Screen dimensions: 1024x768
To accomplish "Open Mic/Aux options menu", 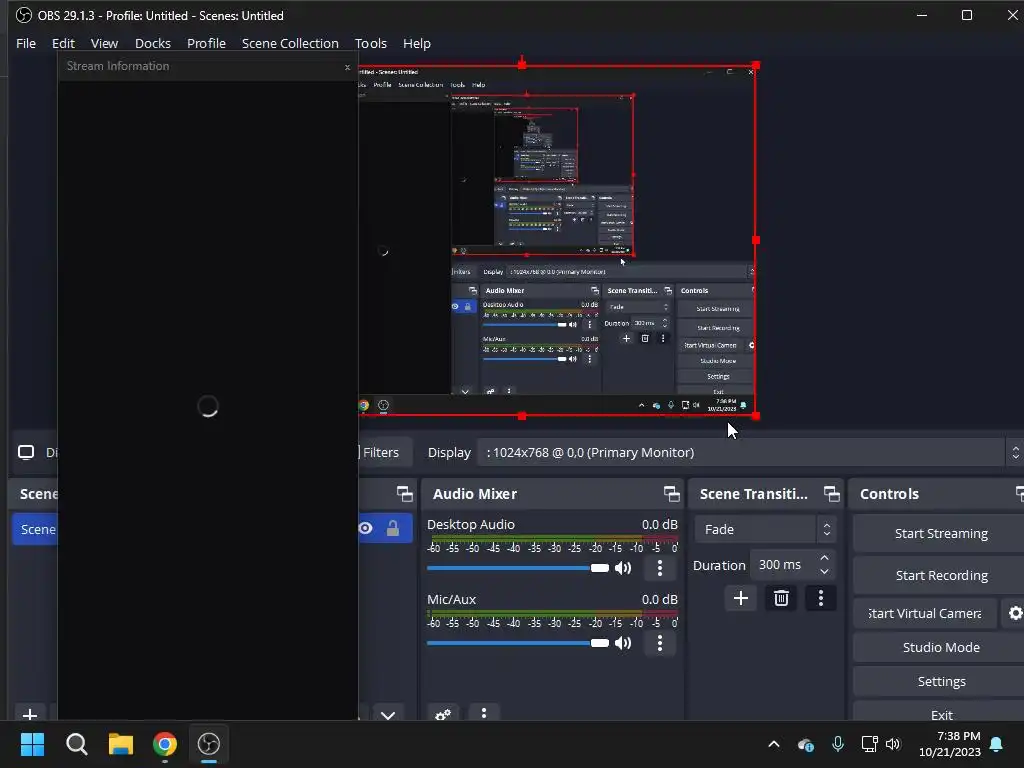I will pyautogui.click(x=660, y=643).
